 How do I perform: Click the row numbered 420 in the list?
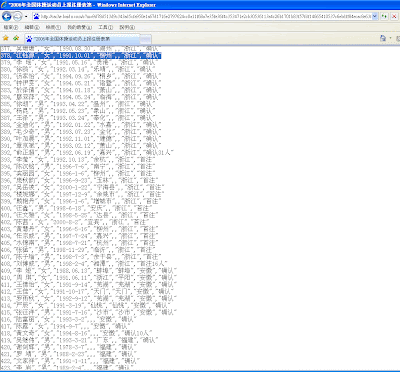click(68, 347)
